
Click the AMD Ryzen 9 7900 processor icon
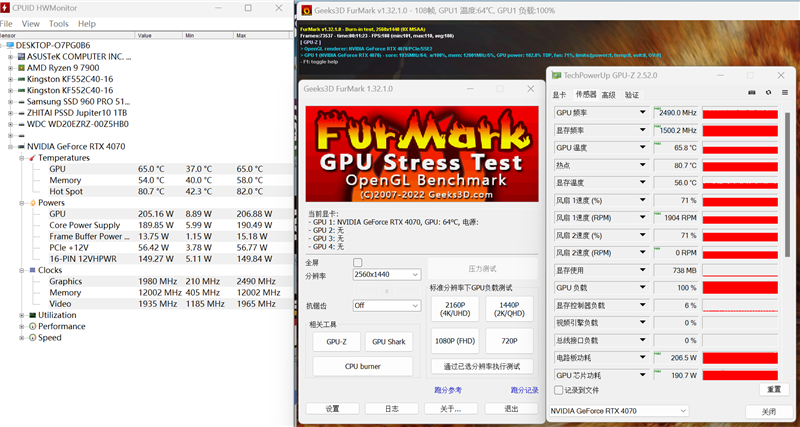pos(18,67)
